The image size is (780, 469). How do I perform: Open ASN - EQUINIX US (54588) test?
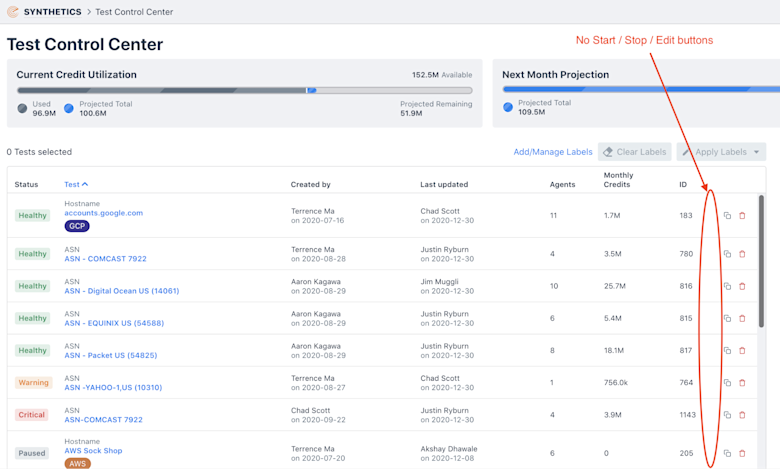click(x=114, y=323)
